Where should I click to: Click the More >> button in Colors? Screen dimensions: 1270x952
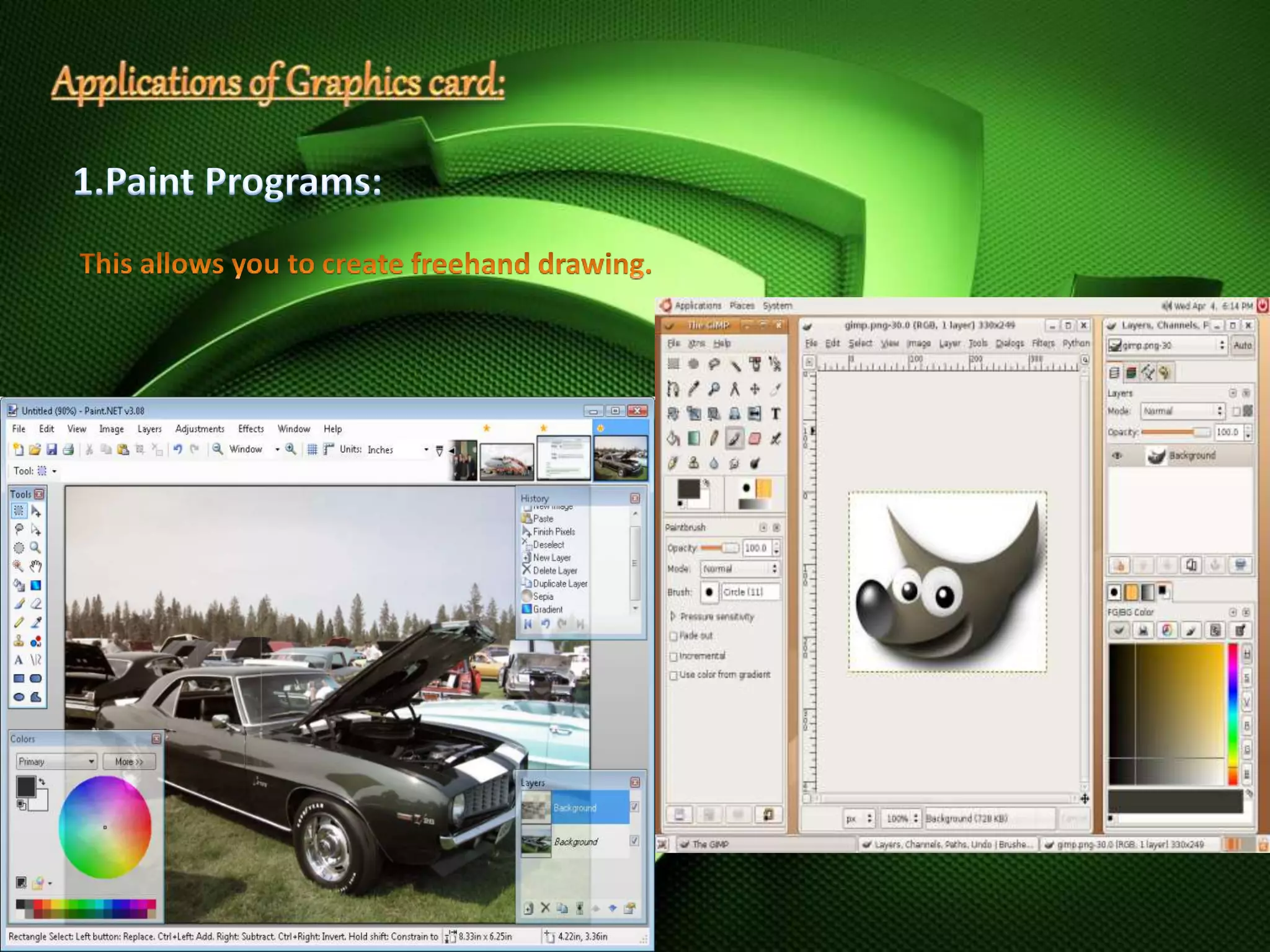click(129, 761)
